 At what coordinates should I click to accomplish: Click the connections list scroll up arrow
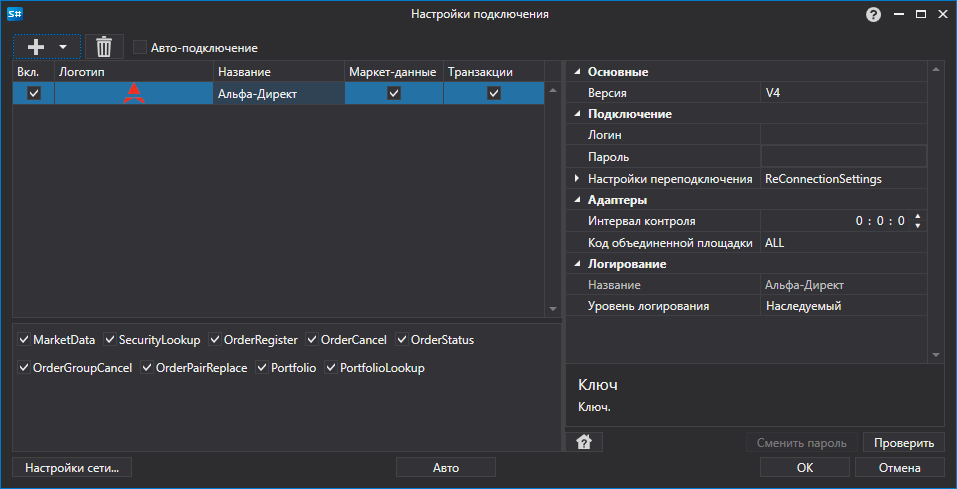click(553, 90)
